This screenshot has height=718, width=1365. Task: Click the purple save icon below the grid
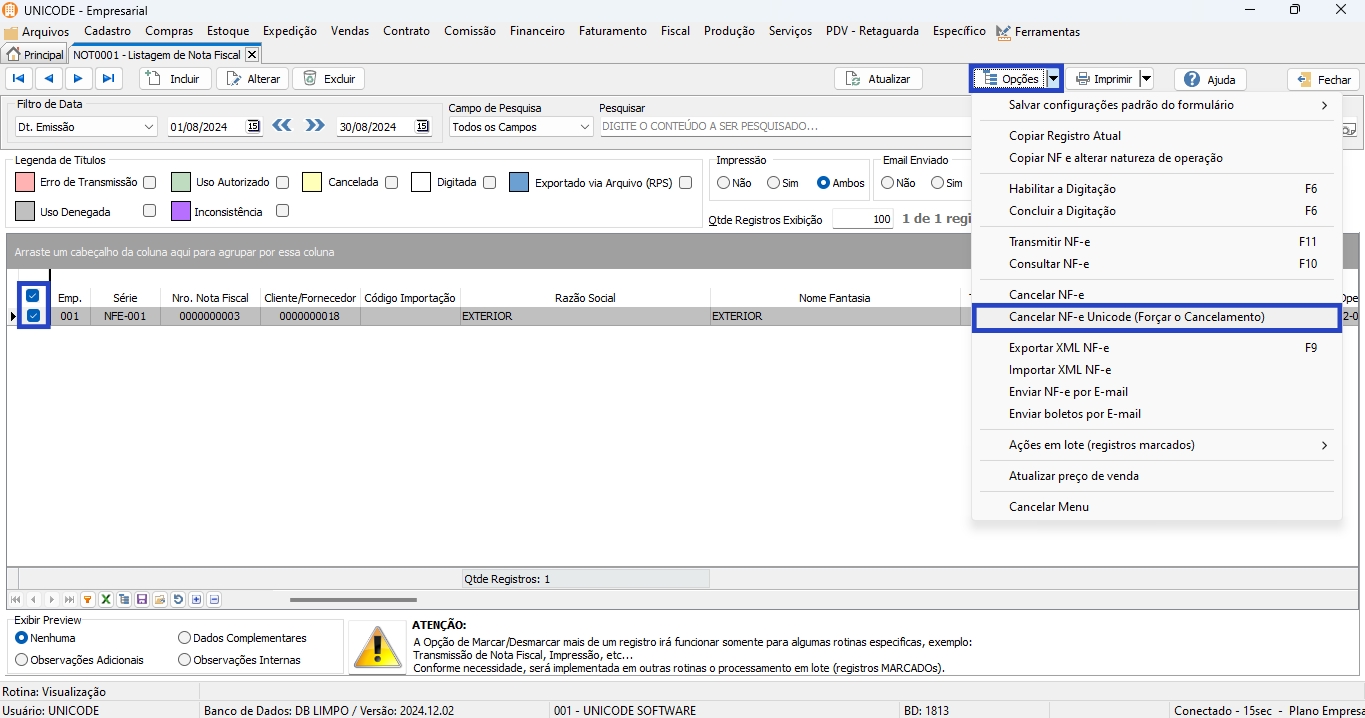pyautogui.click(x=142, y=600)
